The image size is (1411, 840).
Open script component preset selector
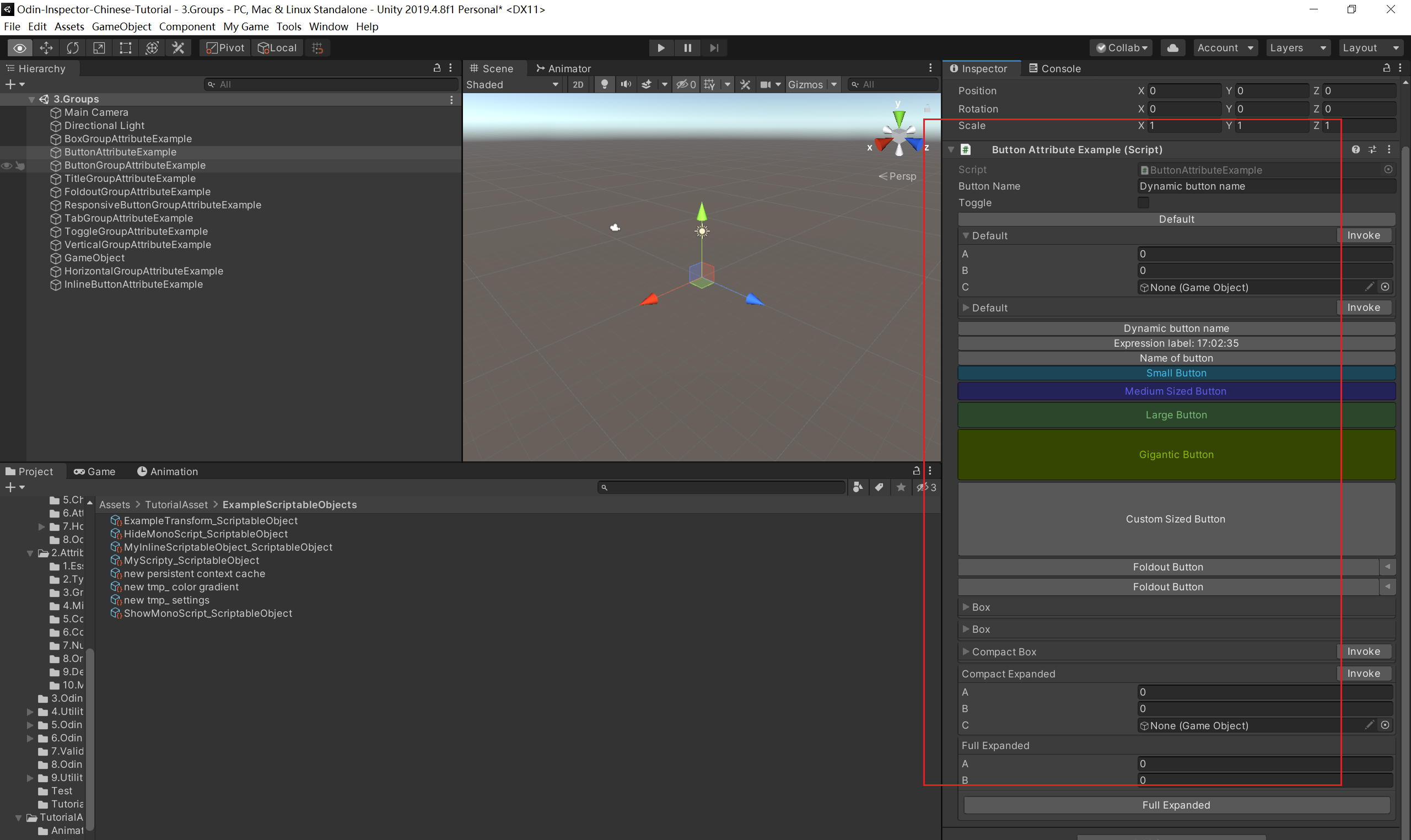pos(1372,149)
